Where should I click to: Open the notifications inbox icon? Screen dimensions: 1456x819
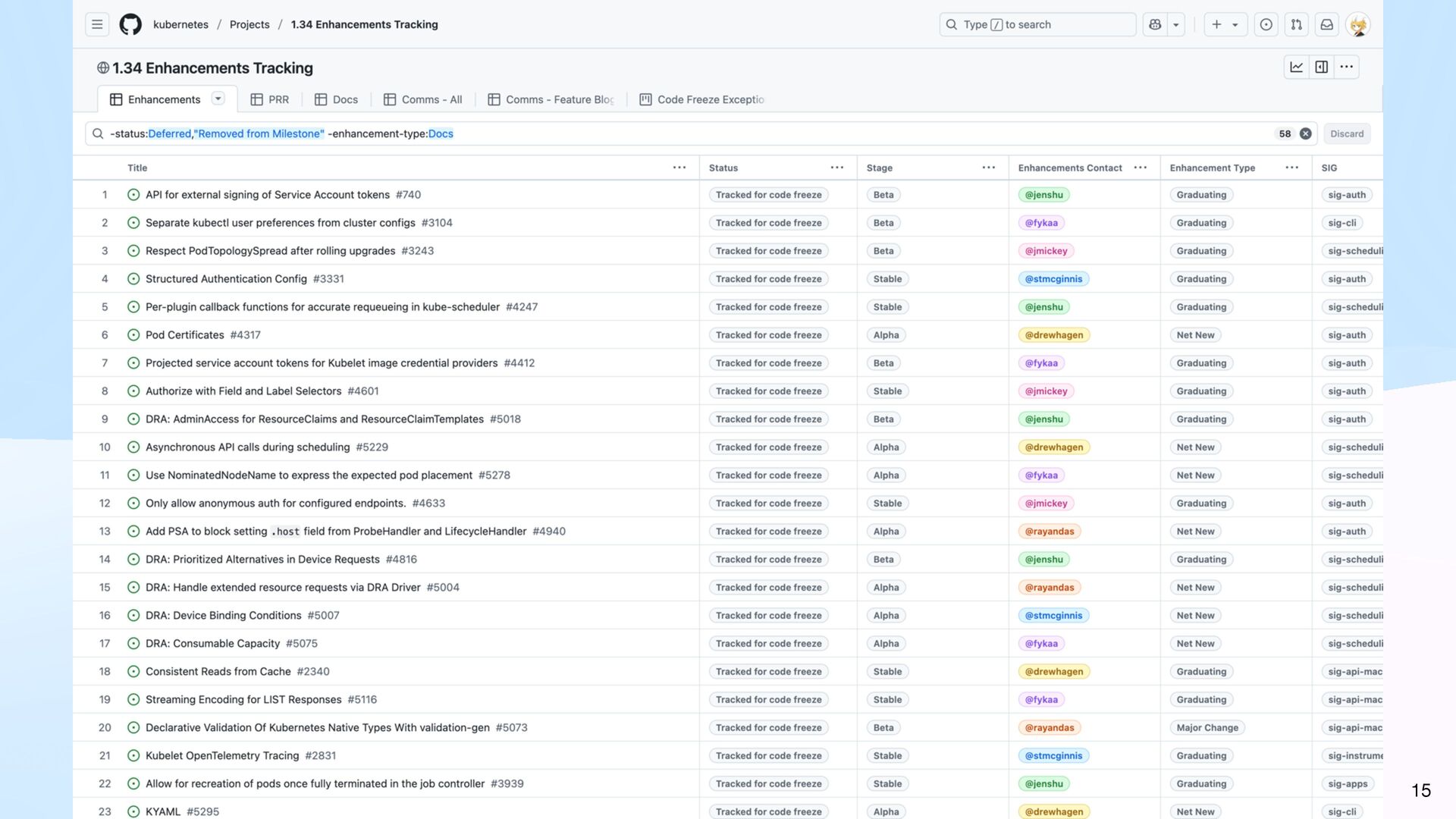click(x=1327, y=24)
